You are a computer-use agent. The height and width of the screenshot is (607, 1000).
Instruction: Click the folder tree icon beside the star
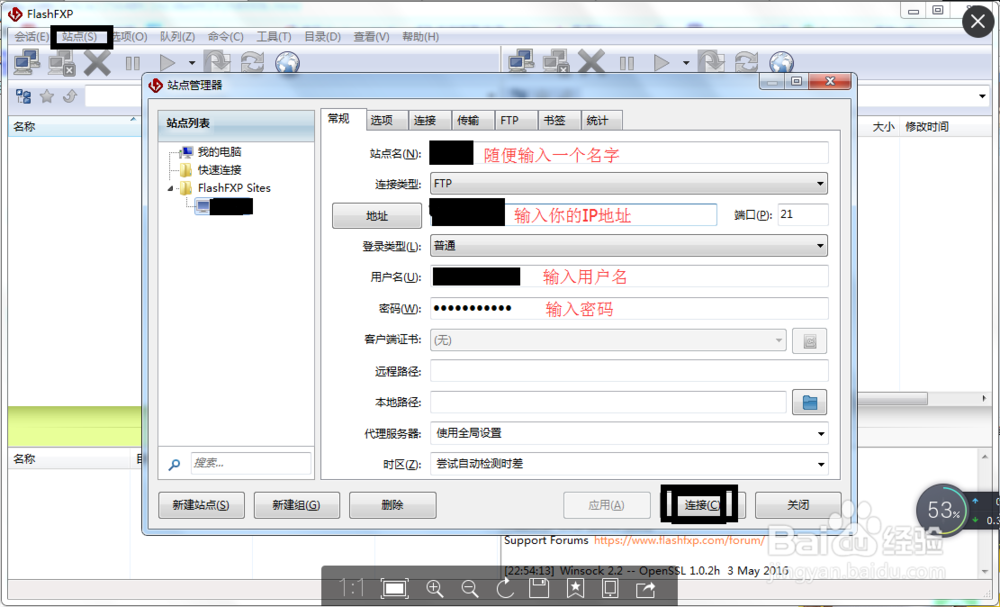click(x=24, y=96)
